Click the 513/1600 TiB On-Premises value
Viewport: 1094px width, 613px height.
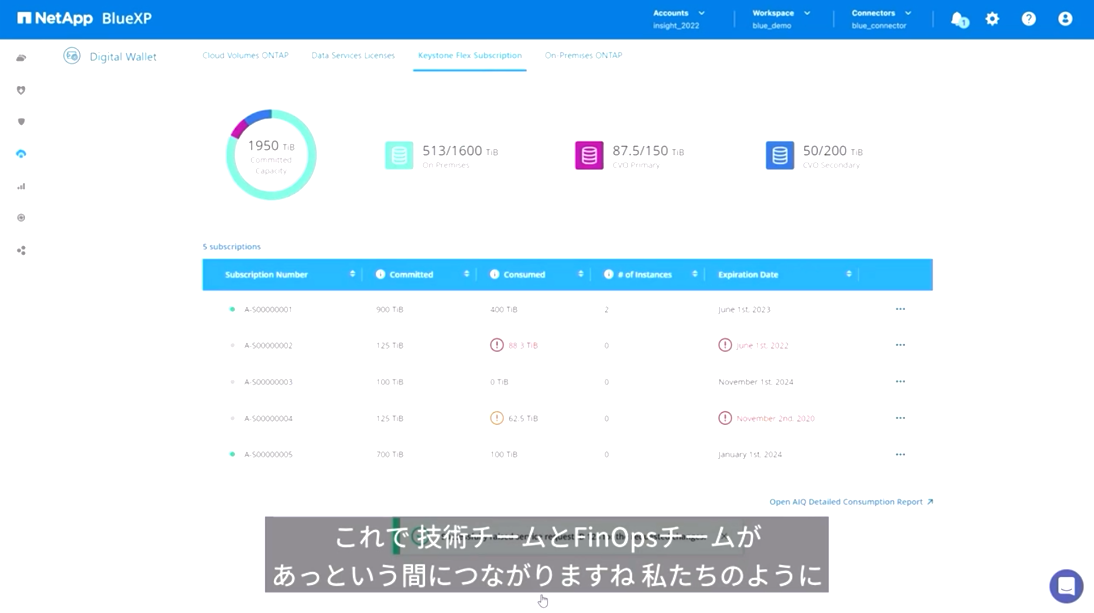tap(460, 151)
